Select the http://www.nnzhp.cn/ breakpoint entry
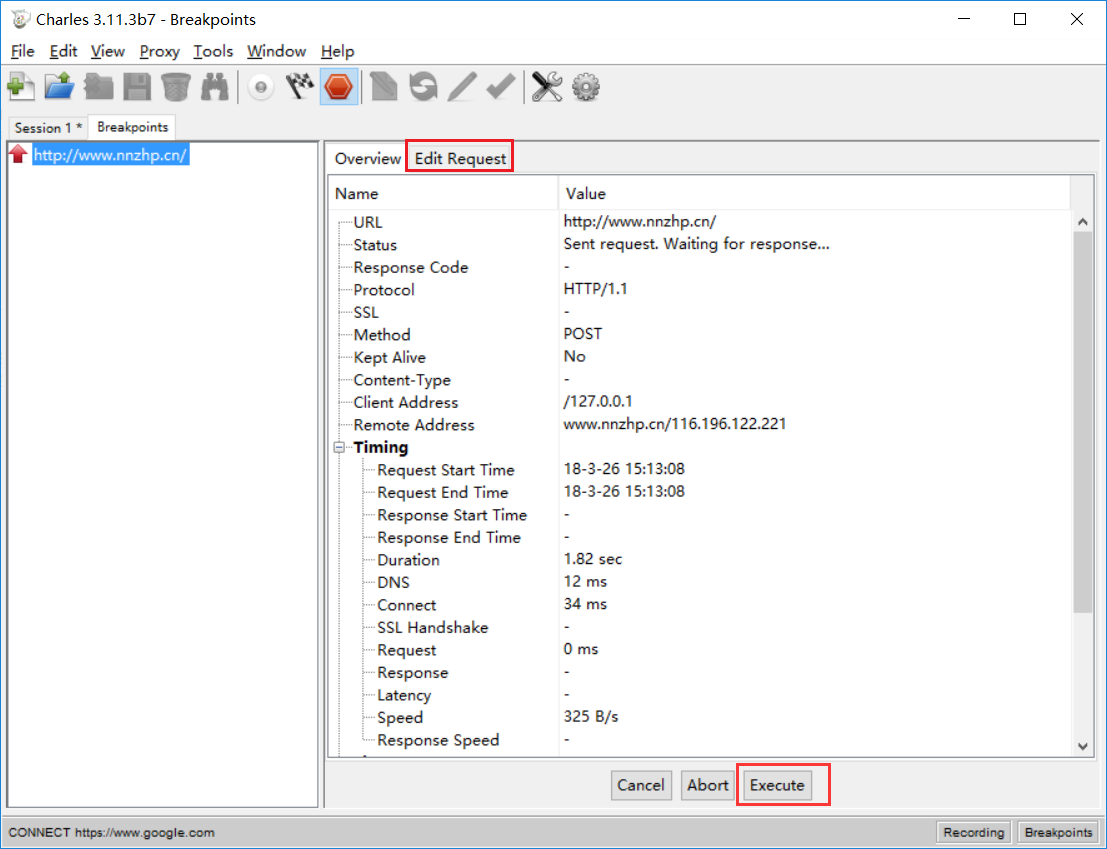The height and width of the screenshot is (849, 1107). tap(110, 155)
